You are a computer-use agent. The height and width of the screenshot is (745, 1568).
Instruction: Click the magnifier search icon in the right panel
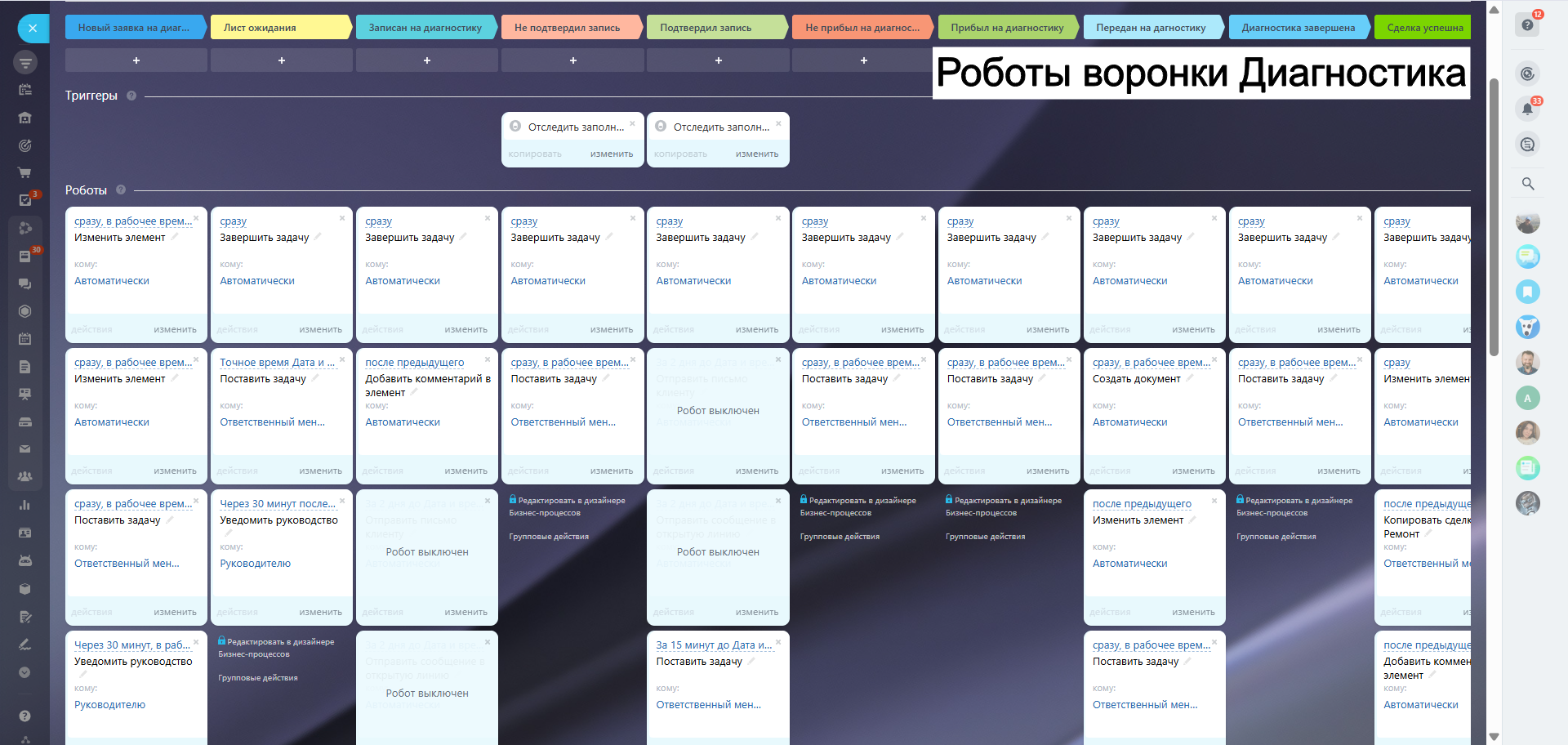pyautogui.click(x=1528, y=184)
